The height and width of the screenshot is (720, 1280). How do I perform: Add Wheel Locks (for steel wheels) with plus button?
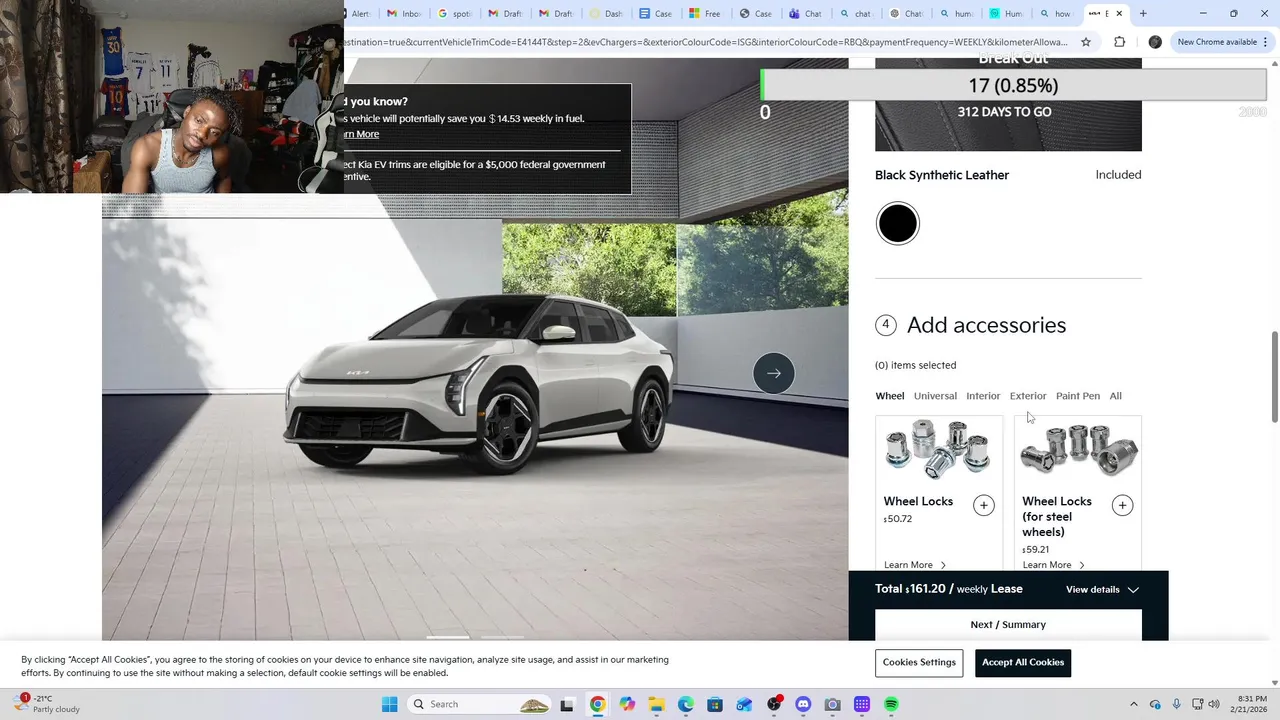pos(1122,505)
